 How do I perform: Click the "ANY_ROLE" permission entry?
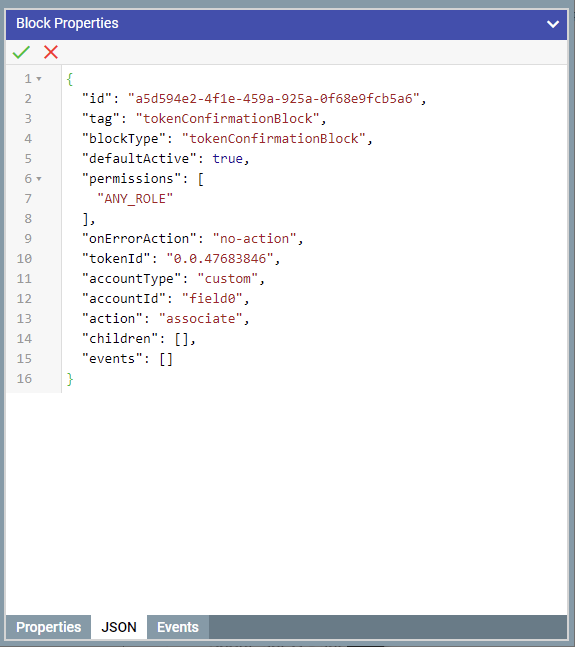coord(135,199)
